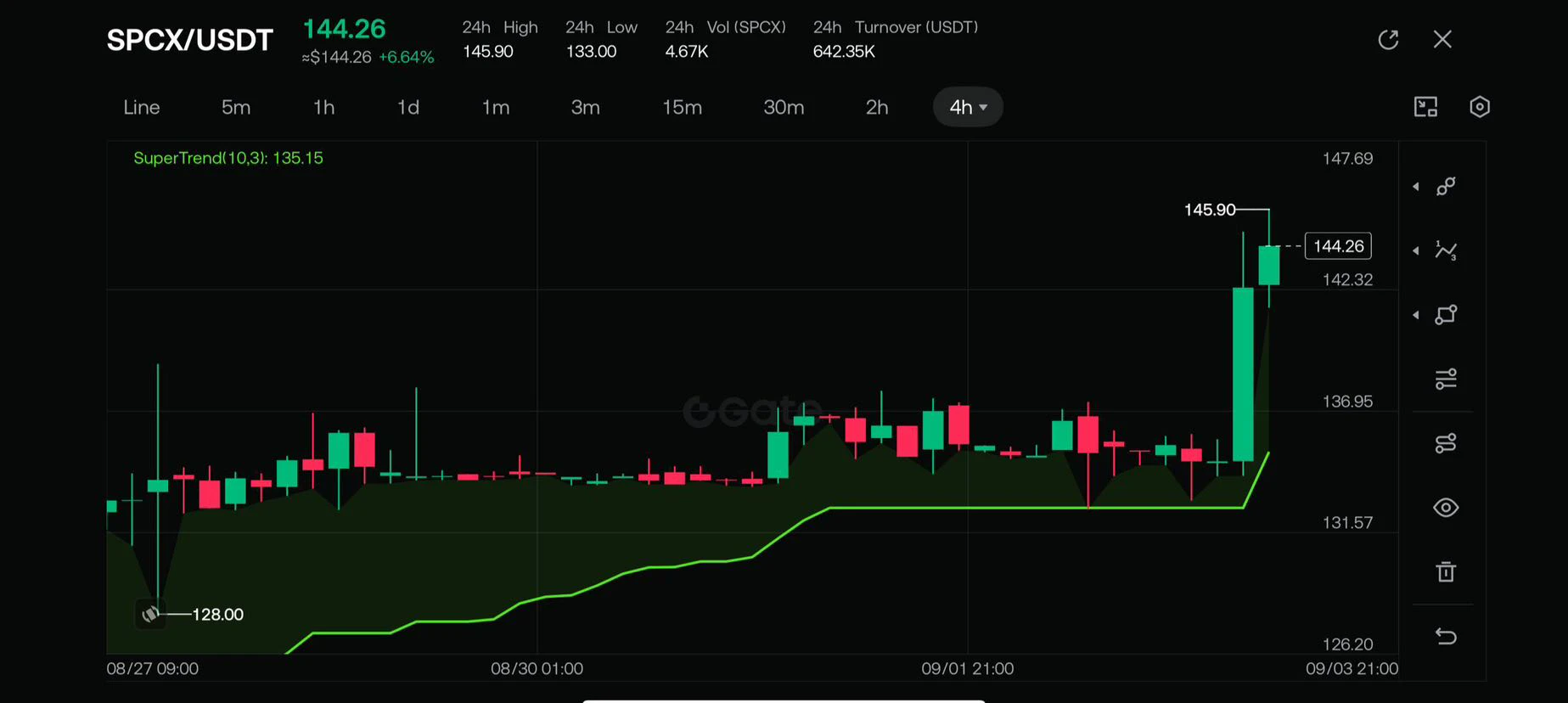Click the 09/01 21:00 time axis label
1568x703 pixels.
(x=968, y=669)
